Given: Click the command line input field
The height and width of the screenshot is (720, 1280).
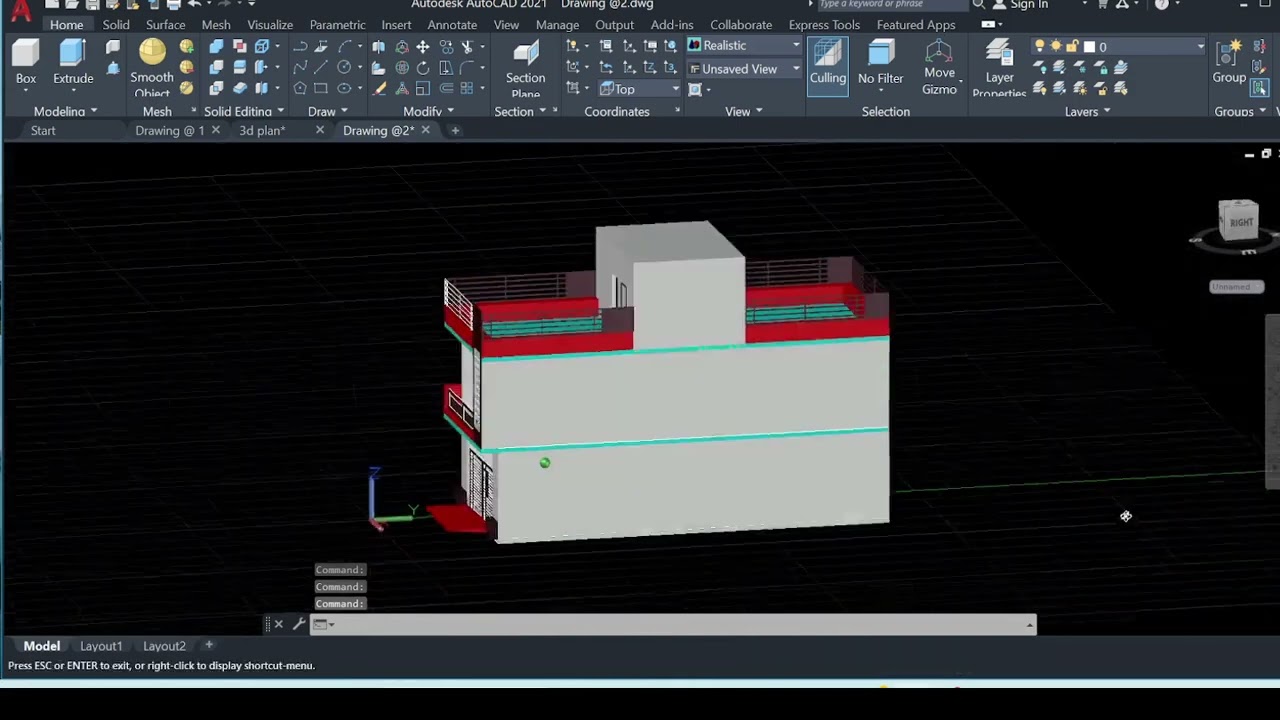Looking at the screenshot, I should [x=672, y=624].
